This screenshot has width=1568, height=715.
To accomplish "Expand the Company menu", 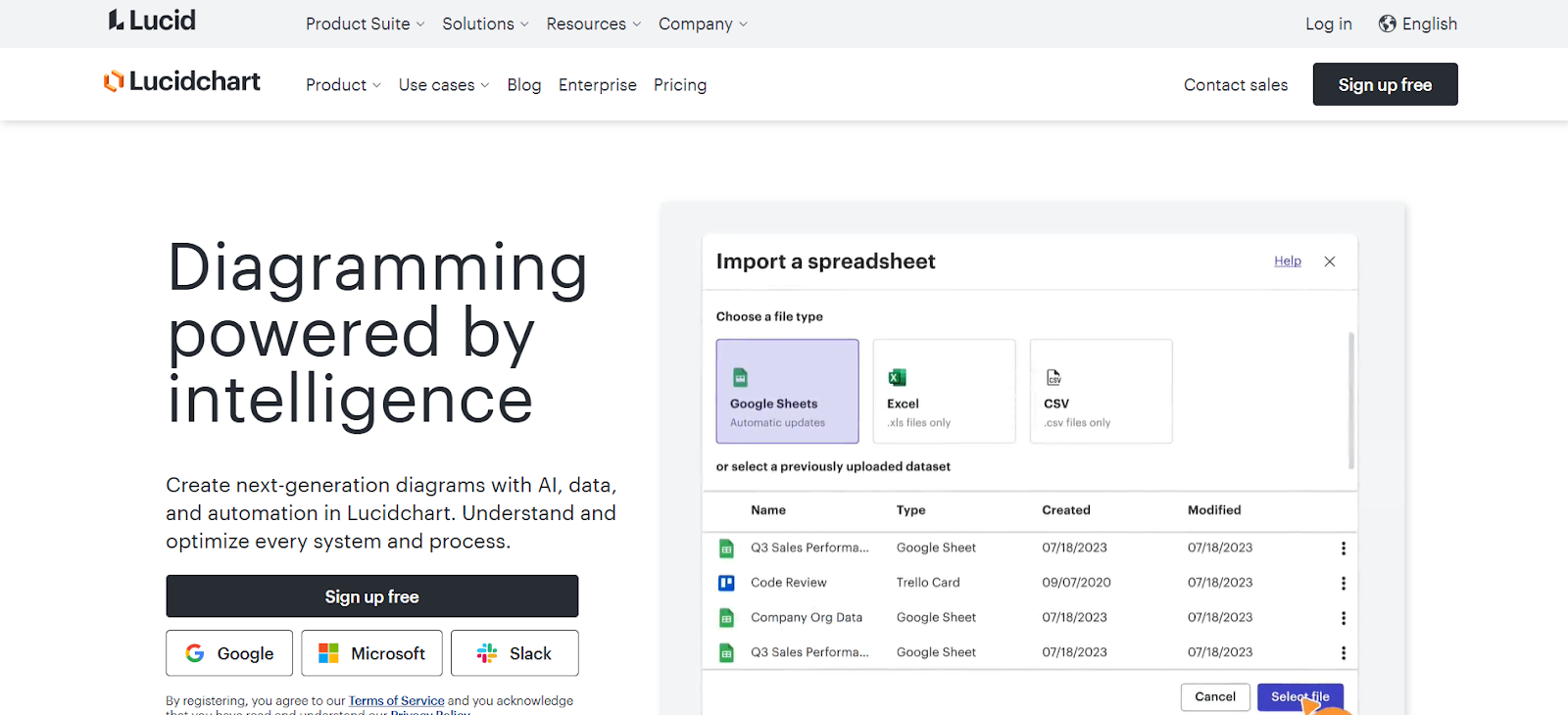I will coord(703,24).
